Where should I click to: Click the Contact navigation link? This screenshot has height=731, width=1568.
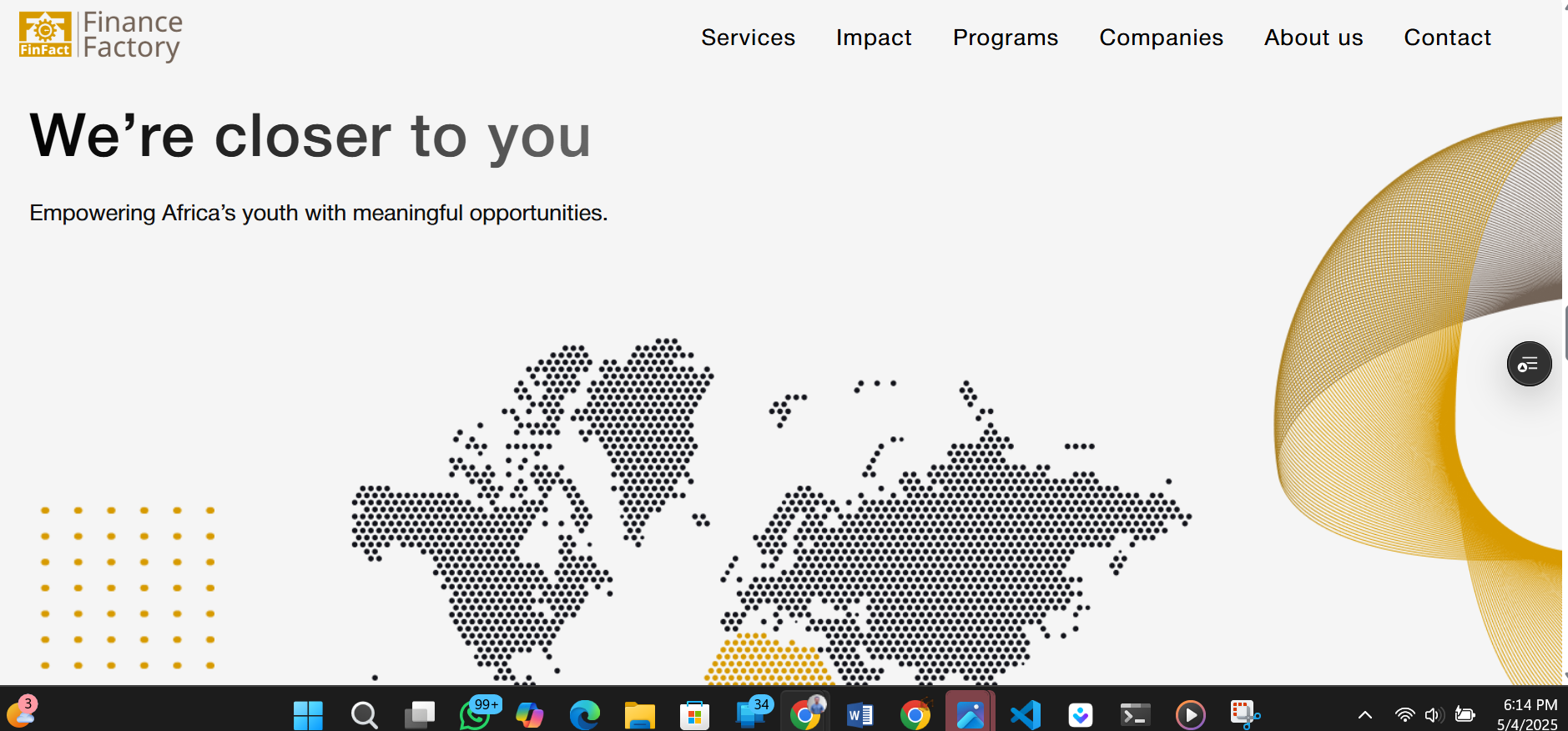pyautogui.click(x=1447, y=38)
